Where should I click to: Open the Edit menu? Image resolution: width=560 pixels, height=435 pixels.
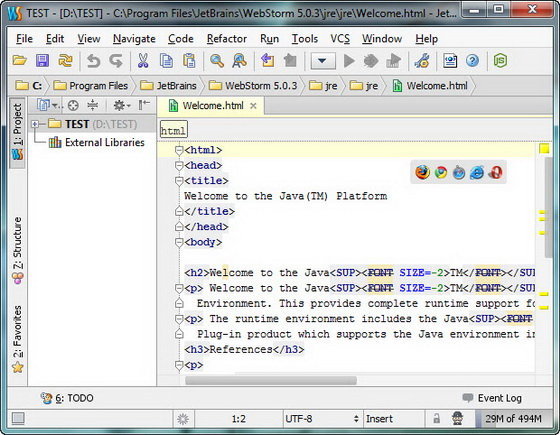(x=55, y=39)
